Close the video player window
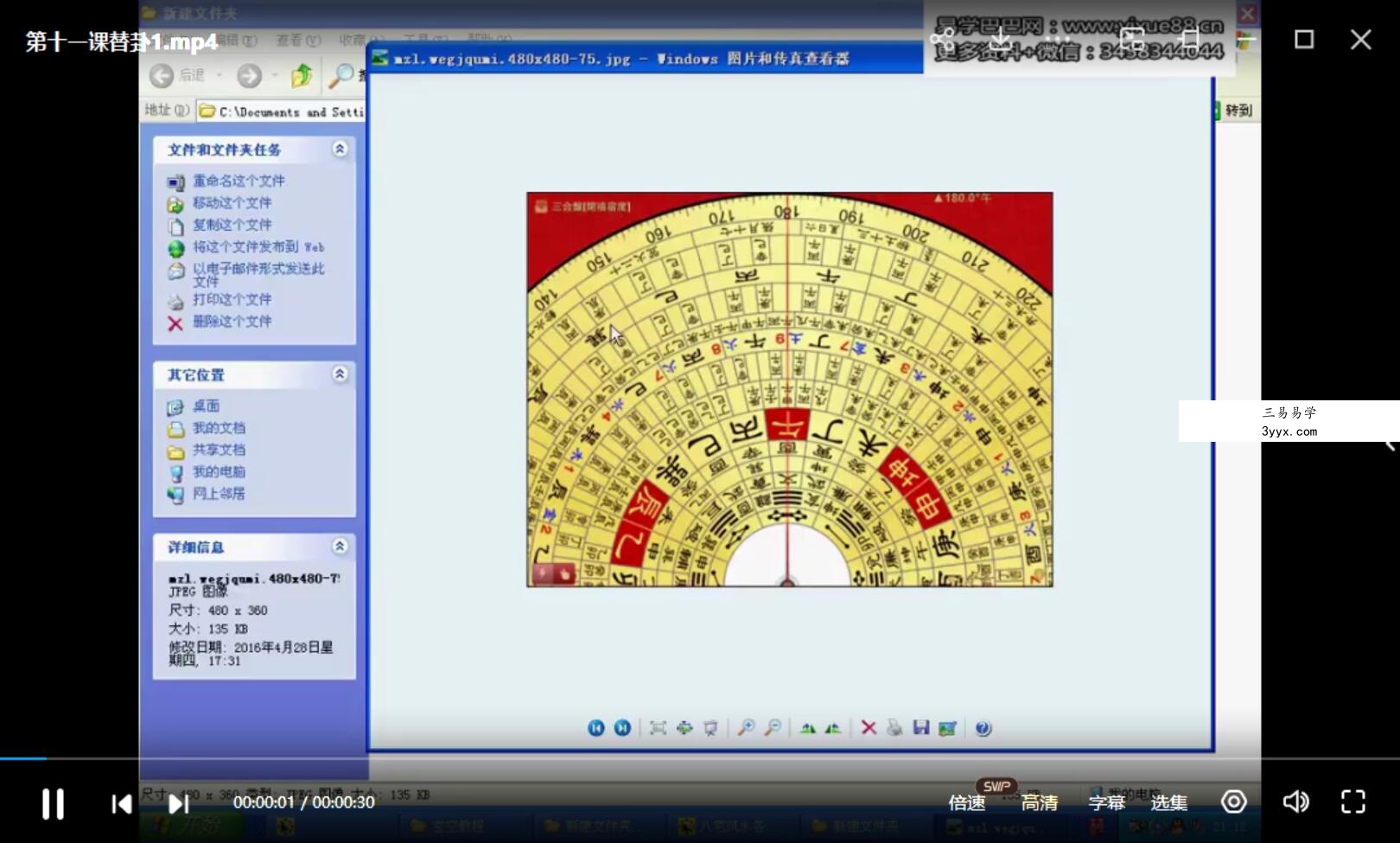Viewport: 1400px width, 843px height. (1361, 39)
